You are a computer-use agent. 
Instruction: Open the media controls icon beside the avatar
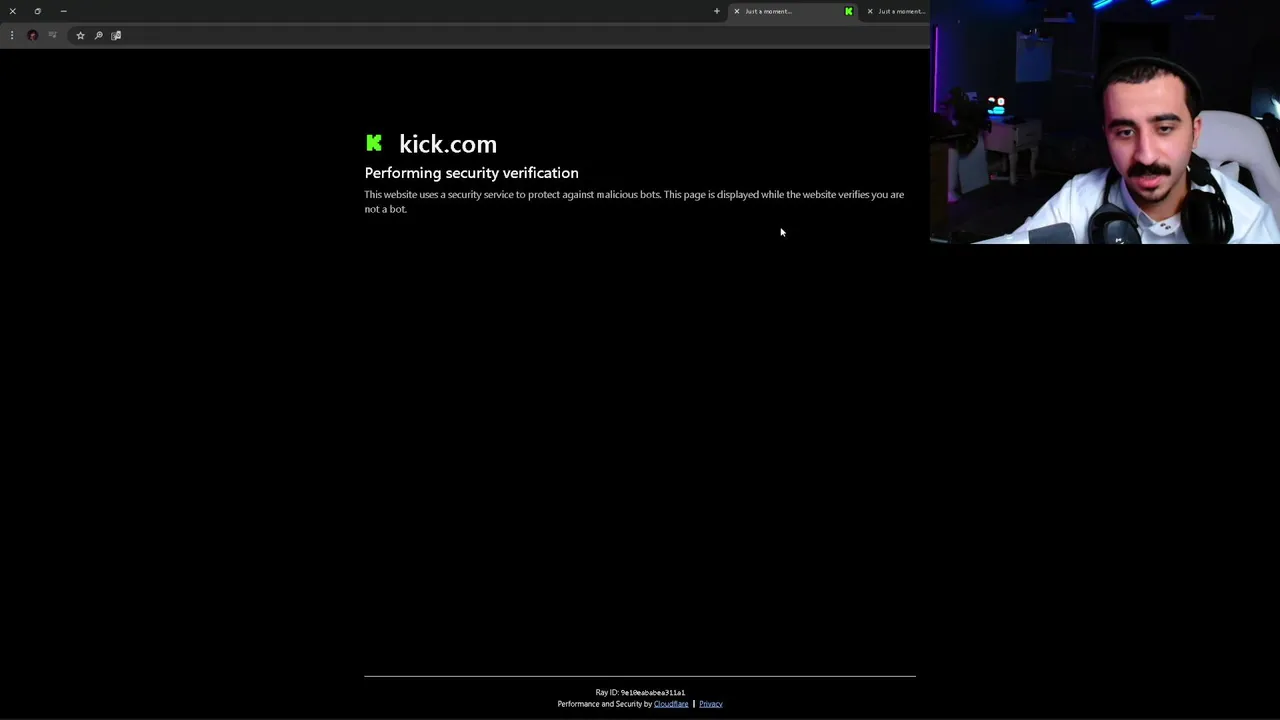(52, 35)
